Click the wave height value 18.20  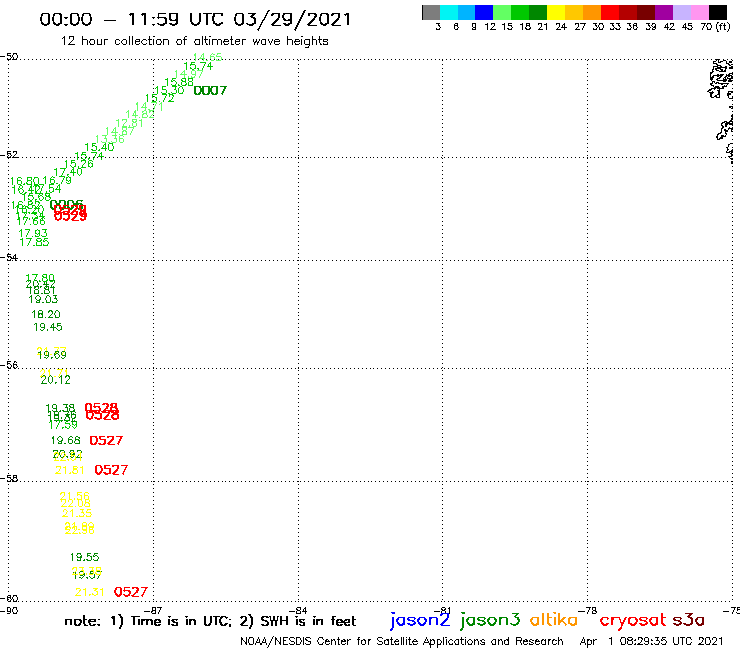[x=46, y=314]
